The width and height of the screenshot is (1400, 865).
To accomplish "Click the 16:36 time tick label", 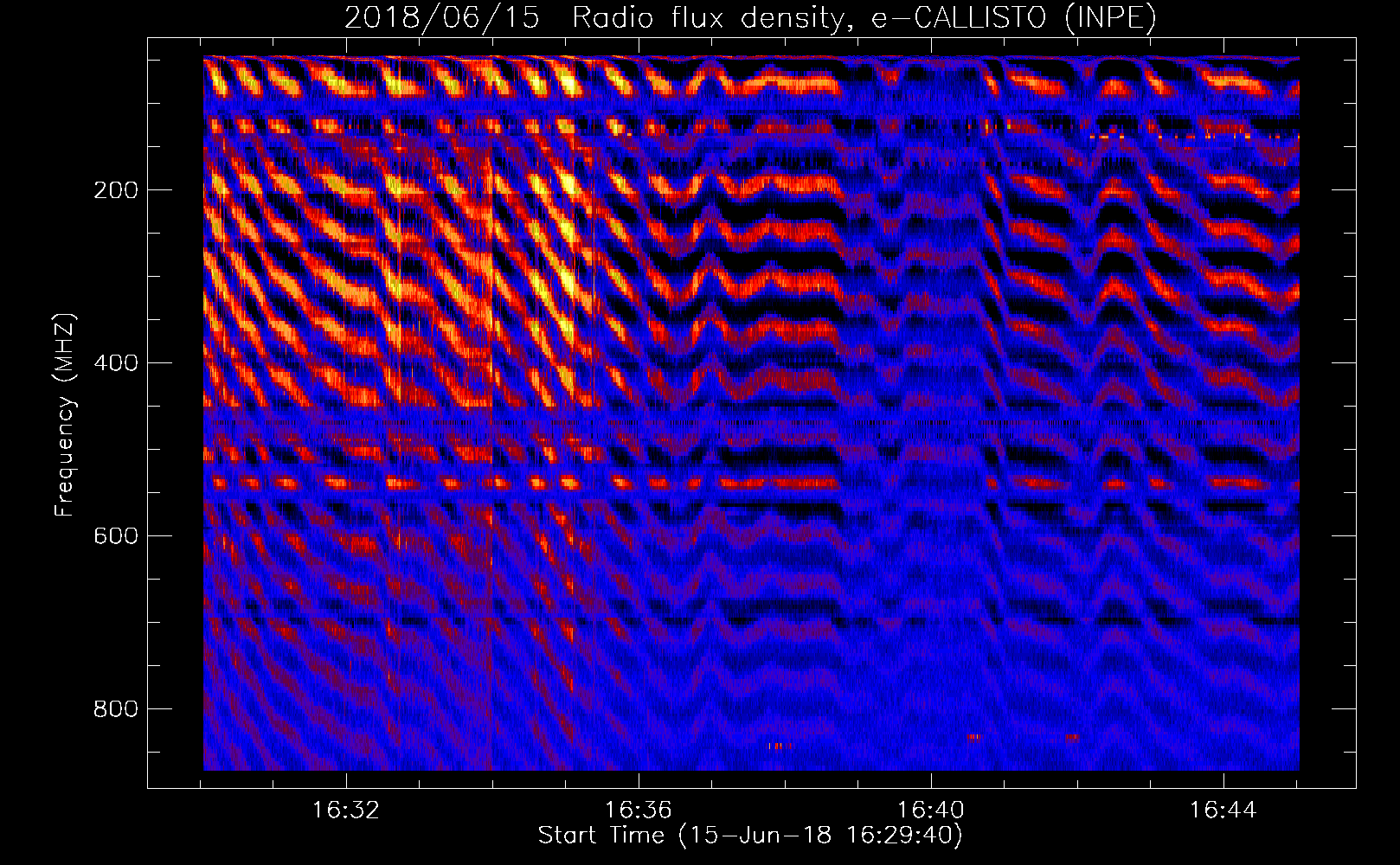I will (x=639, y=811).
